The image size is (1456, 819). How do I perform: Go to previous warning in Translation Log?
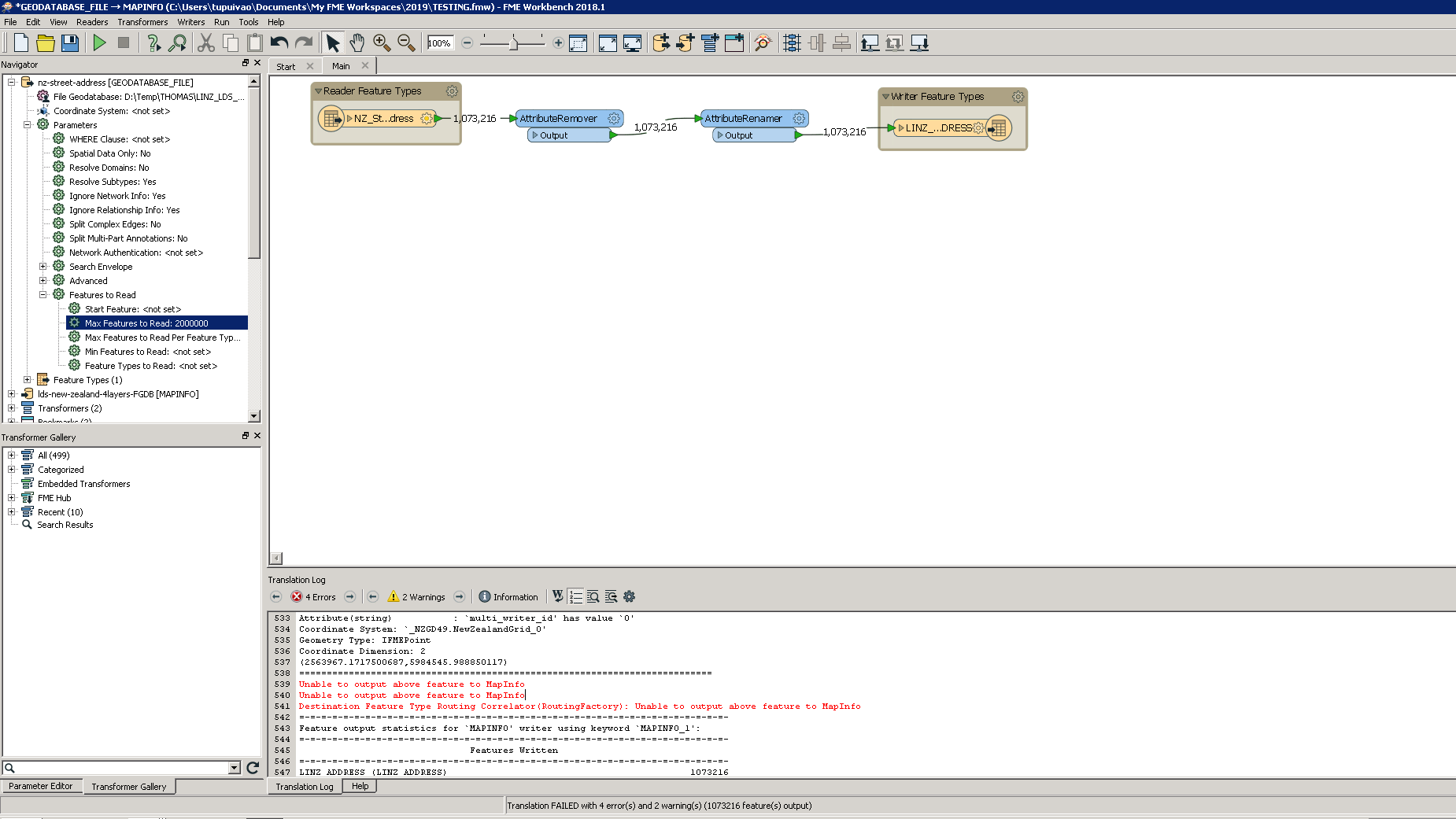click(373, 597)
